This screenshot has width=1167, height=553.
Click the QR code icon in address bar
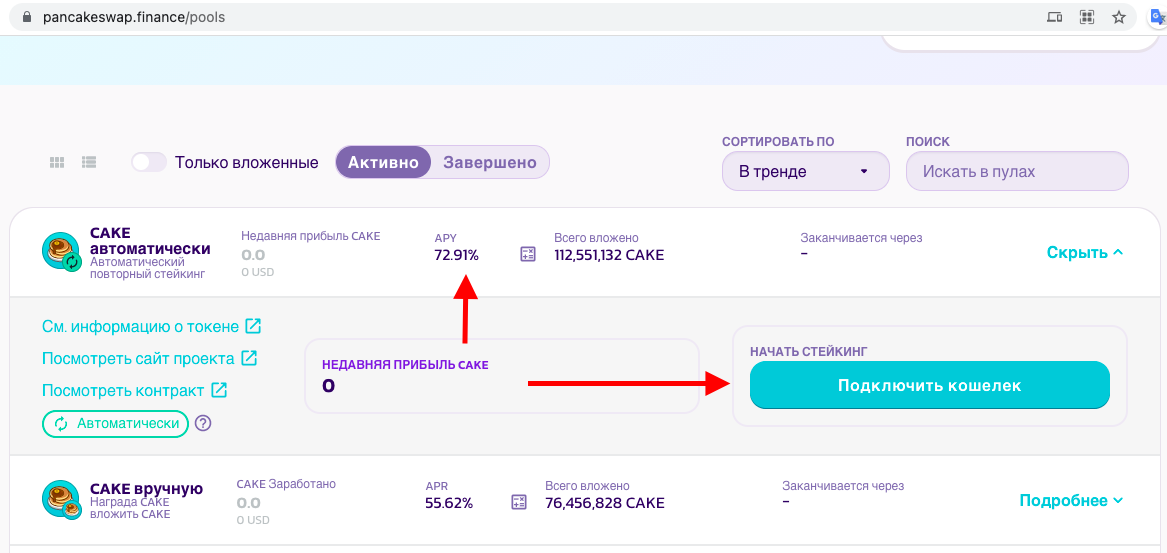point(1087,16)
